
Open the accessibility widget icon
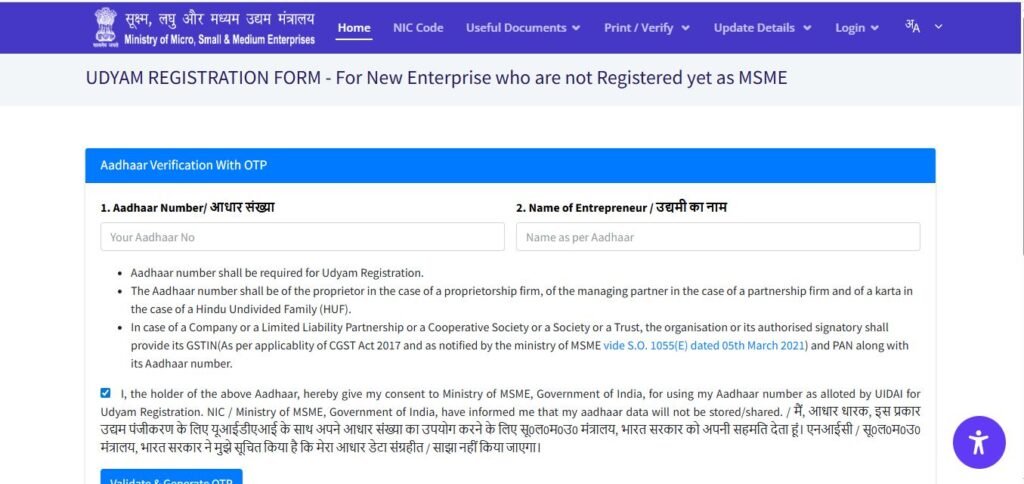click(x=978, y=442)
